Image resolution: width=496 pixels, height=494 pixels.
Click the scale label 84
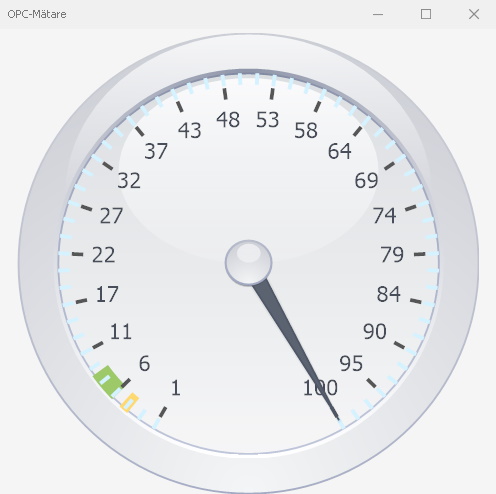coord(388,294)
